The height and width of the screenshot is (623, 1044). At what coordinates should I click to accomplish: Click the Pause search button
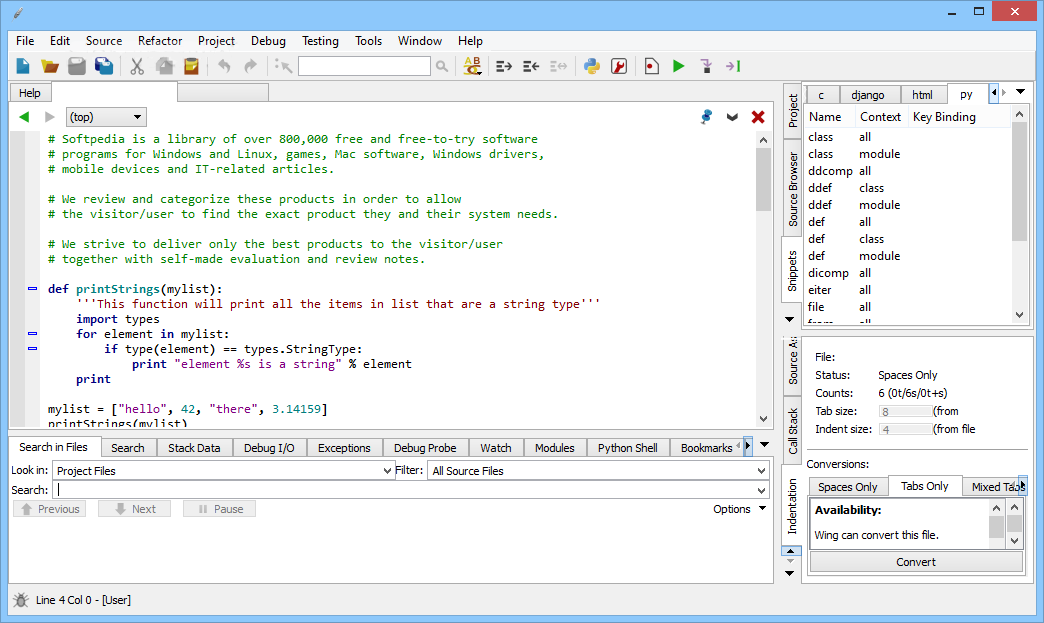(x=220, y=509)
